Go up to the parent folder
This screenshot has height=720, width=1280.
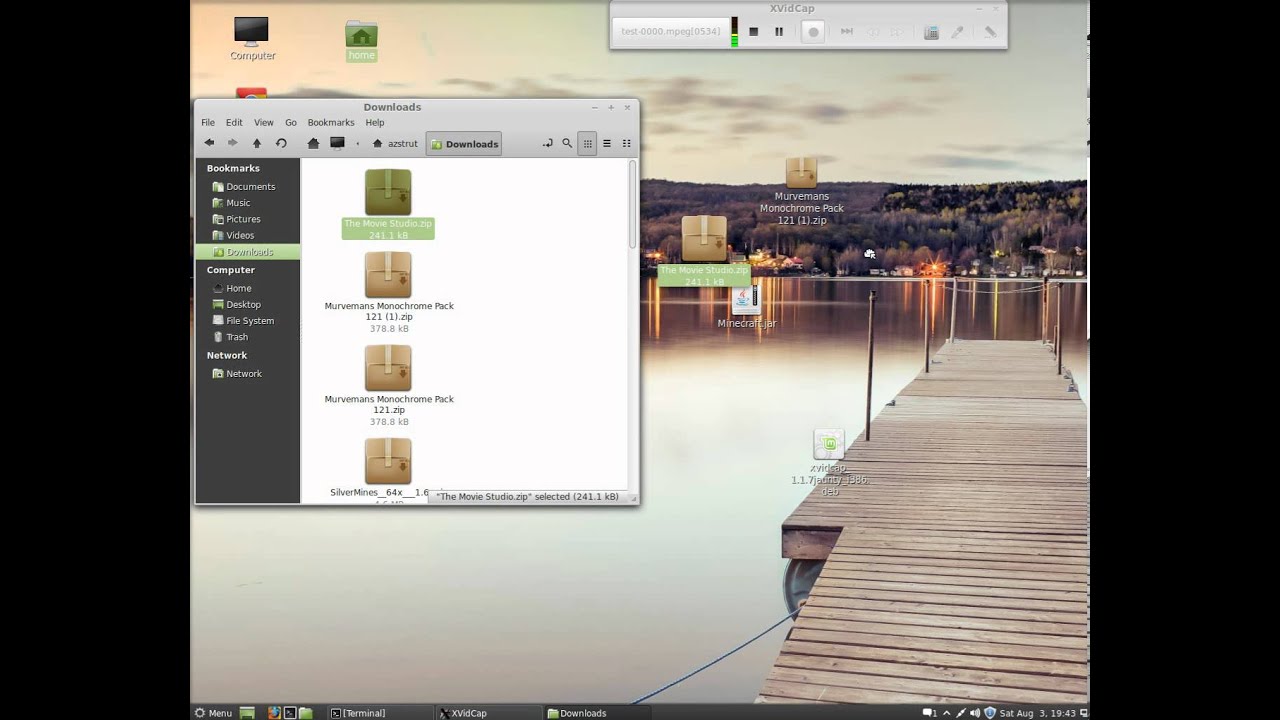pos(257,143)
